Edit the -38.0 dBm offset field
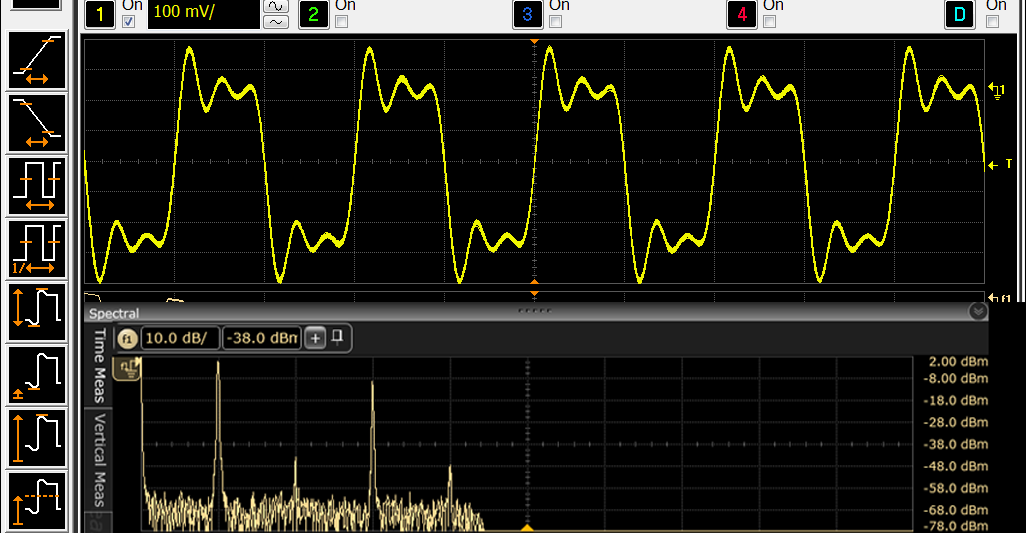Screen dimensions: 1026x533 (x=262, y=338)
